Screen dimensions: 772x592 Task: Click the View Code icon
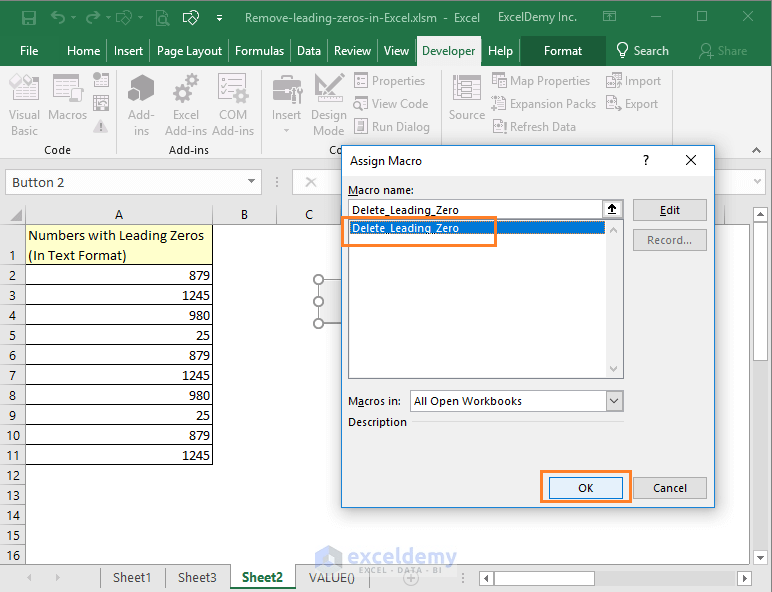pyautogui.click(x=360, y=104)
